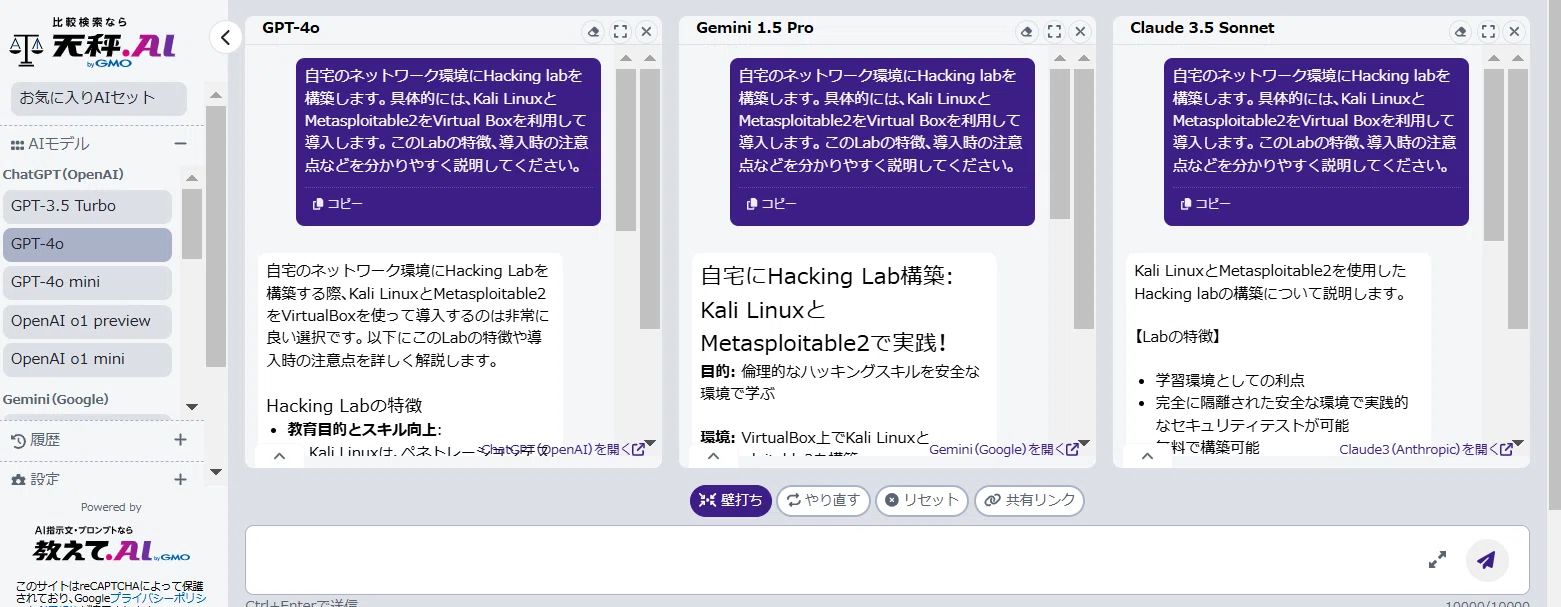Screen dimensions: 1561x607
Task: Select the OpenAI o1 preview model
Action: 86,321
